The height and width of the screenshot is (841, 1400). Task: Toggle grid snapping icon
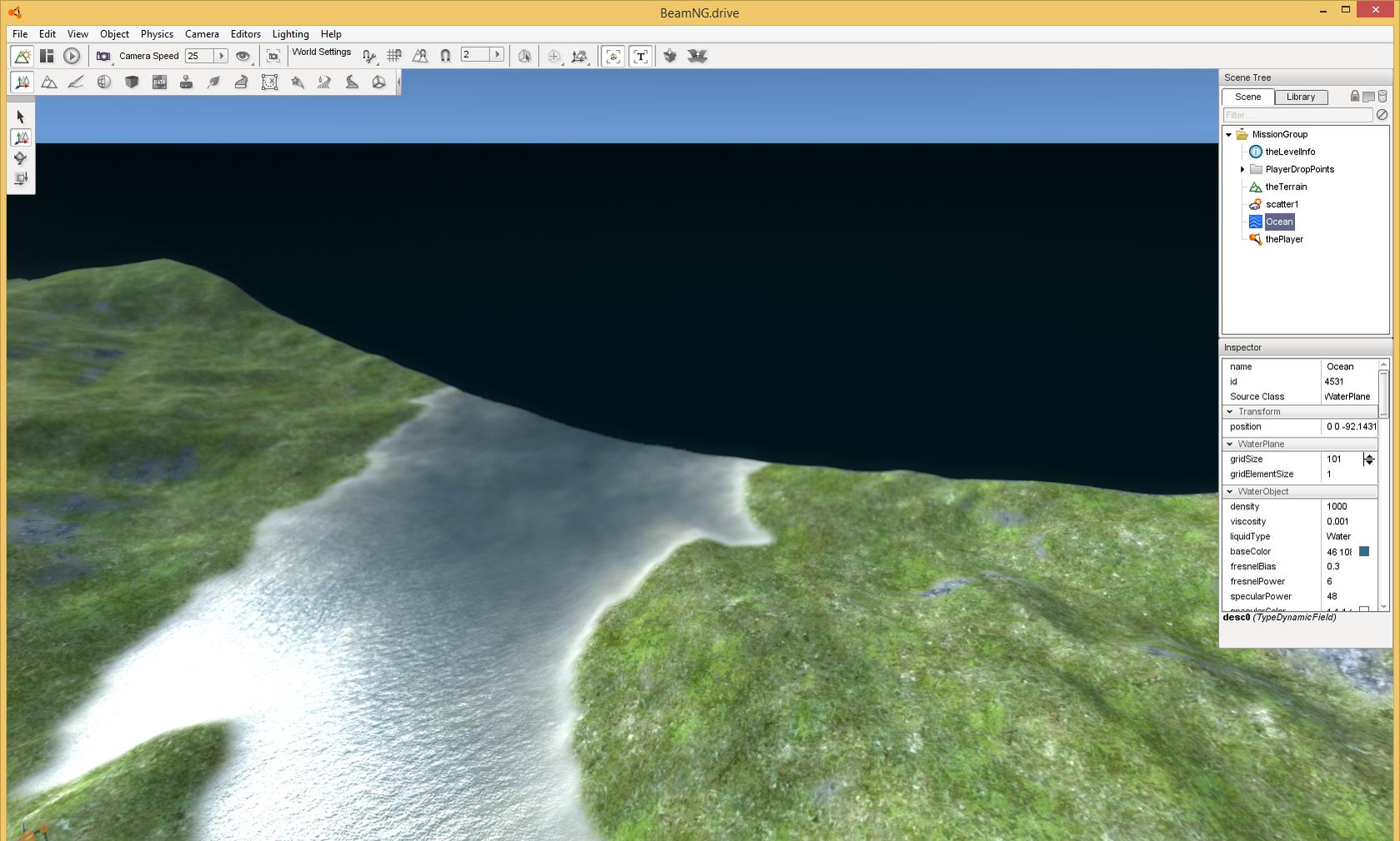(x=394, y=56)
